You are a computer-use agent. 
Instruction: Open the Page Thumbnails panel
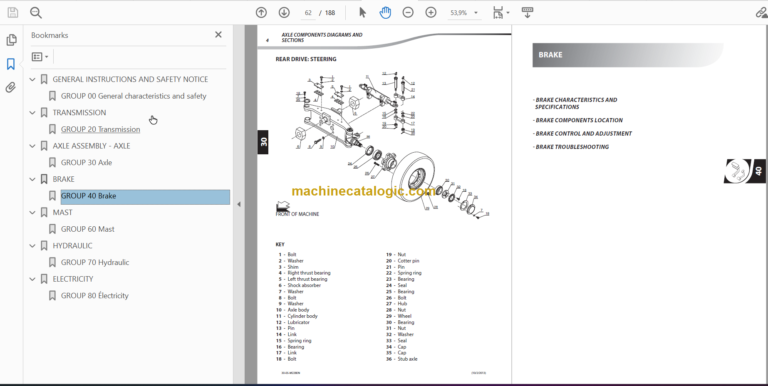(11, 40)
